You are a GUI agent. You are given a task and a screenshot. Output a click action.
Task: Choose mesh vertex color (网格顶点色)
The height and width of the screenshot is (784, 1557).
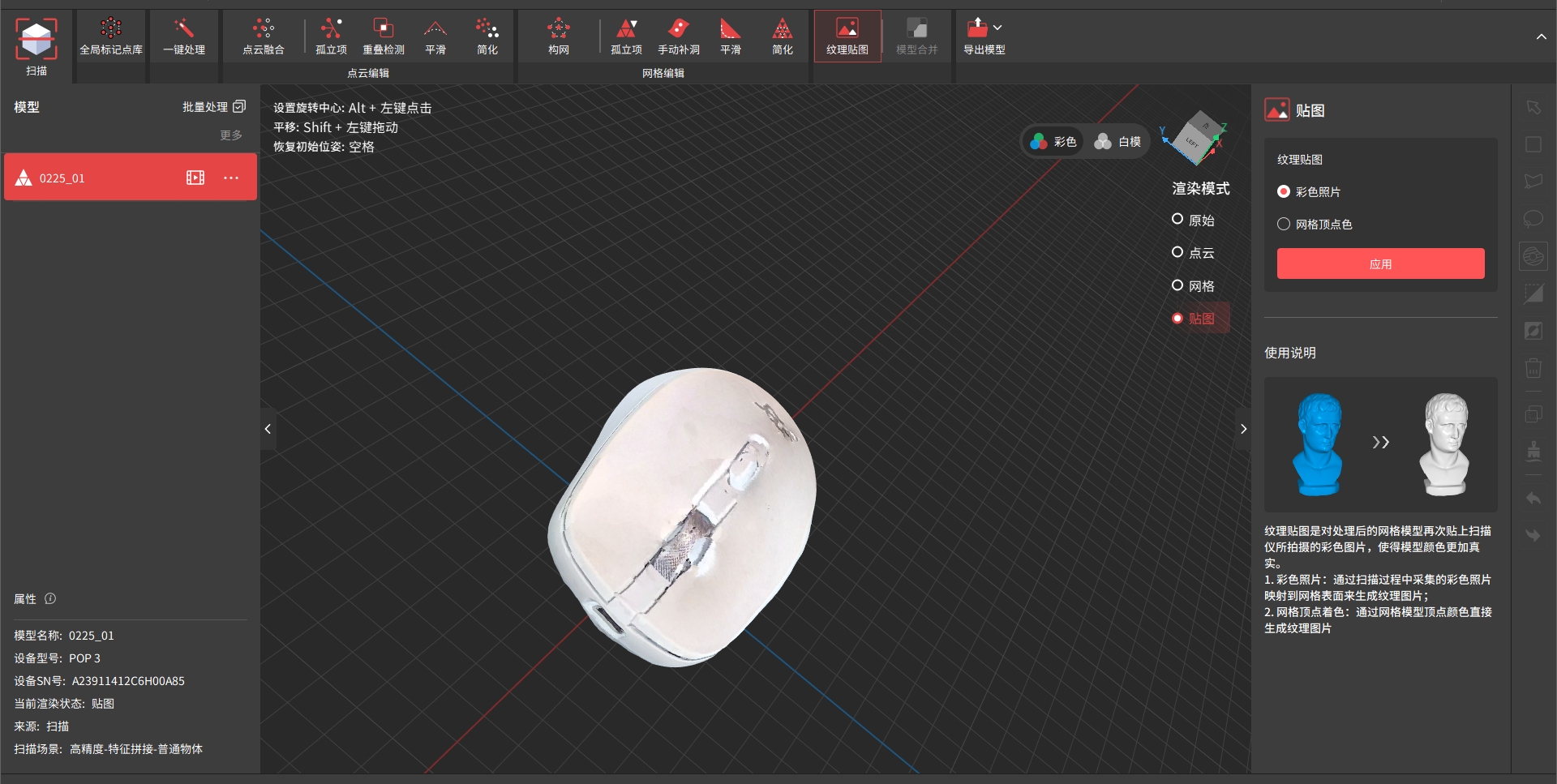click(1315, 225)
